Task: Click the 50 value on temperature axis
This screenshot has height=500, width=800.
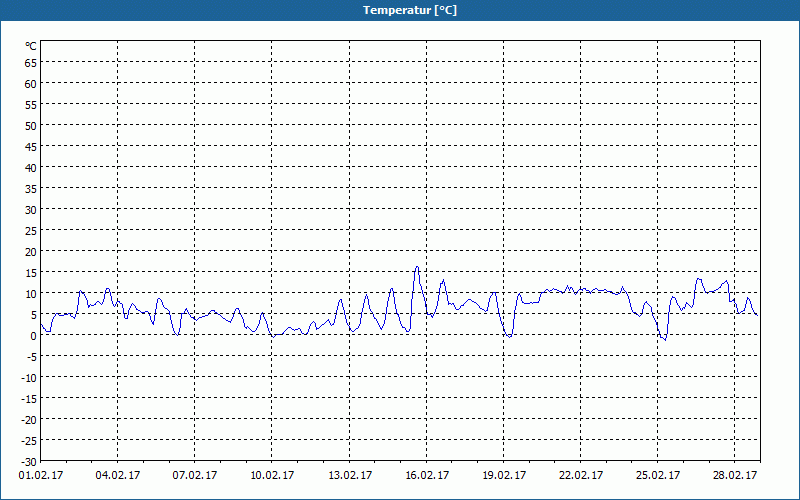Action: tap(31, 126)
